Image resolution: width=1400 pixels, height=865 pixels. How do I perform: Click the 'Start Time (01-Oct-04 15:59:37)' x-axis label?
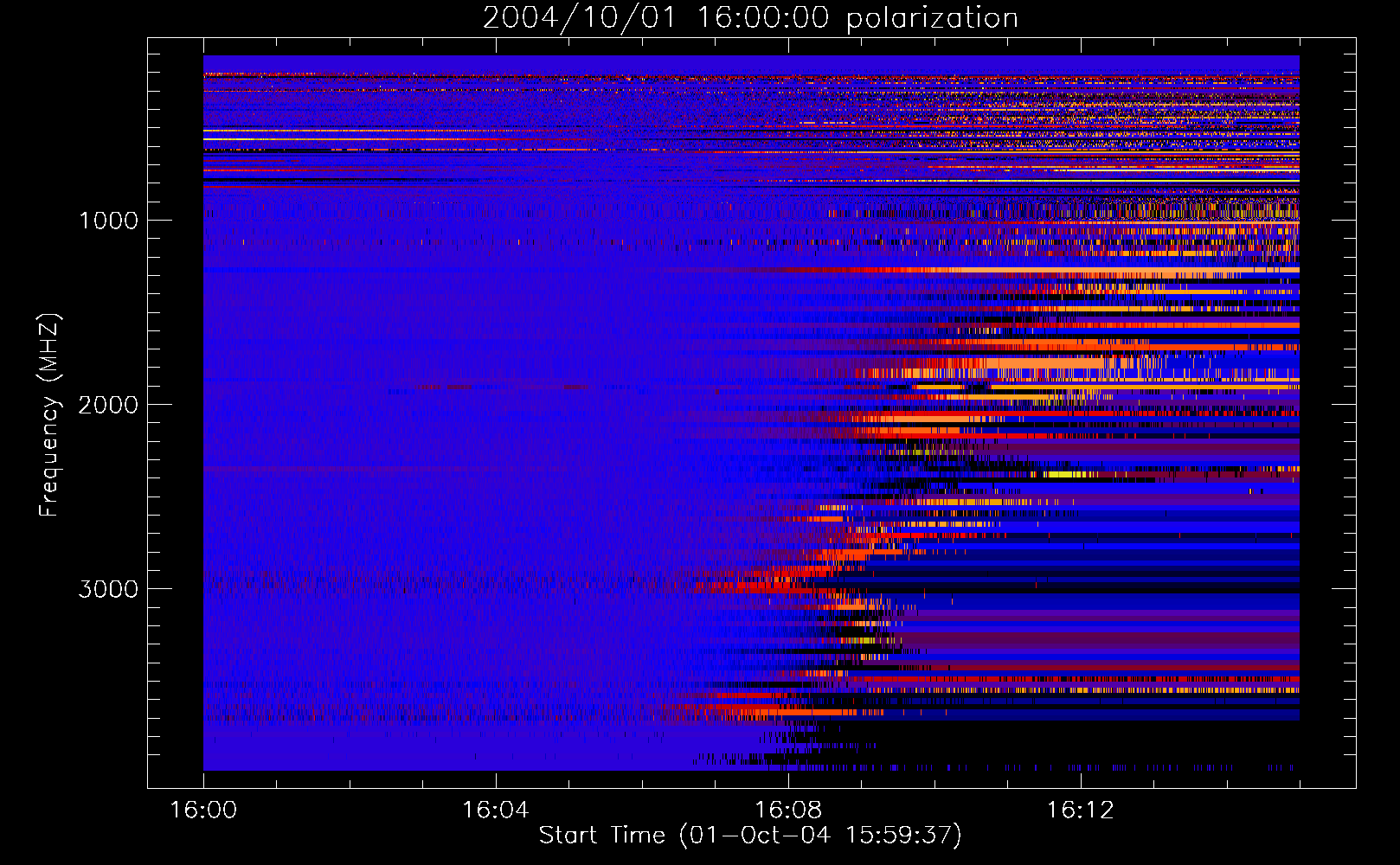[x=750, y=835]
